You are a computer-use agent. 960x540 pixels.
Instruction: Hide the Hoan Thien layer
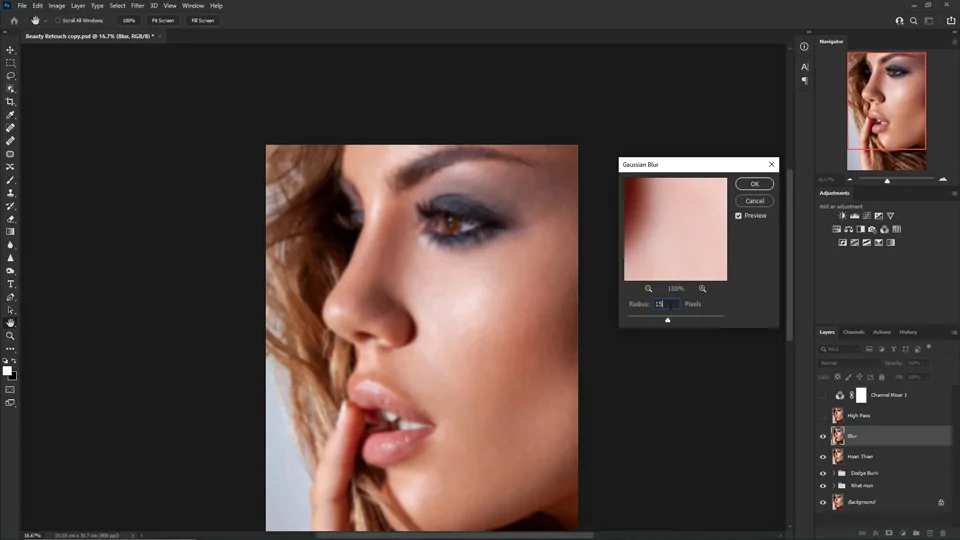tap(823, 457)
